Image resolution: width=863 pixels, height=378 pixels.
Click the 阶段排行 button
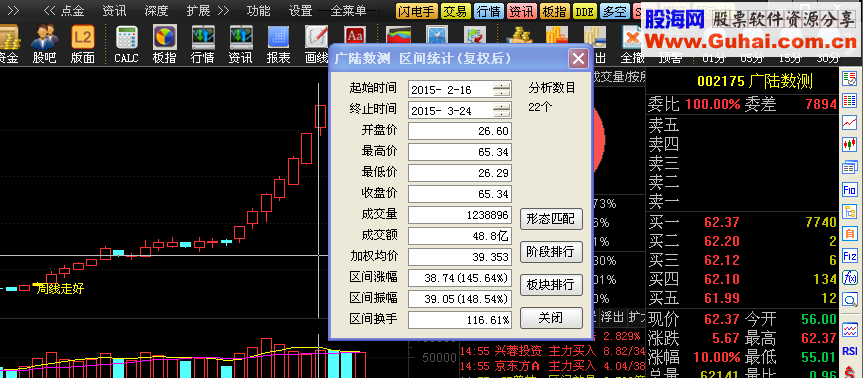pos(551,252)
